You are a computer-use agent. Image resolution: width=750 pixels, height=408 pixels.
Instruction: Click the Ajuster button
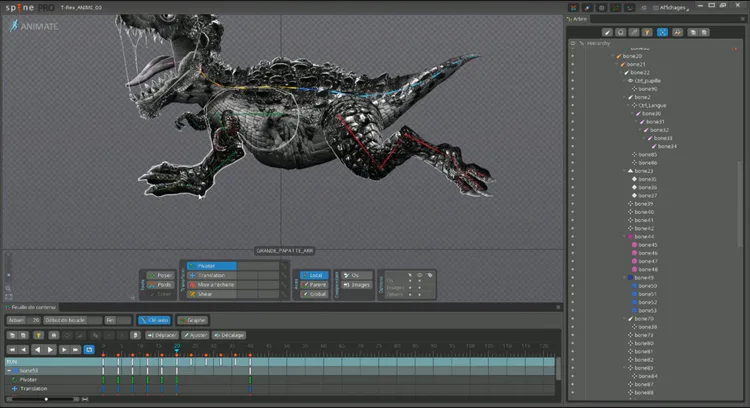(195, 335)
